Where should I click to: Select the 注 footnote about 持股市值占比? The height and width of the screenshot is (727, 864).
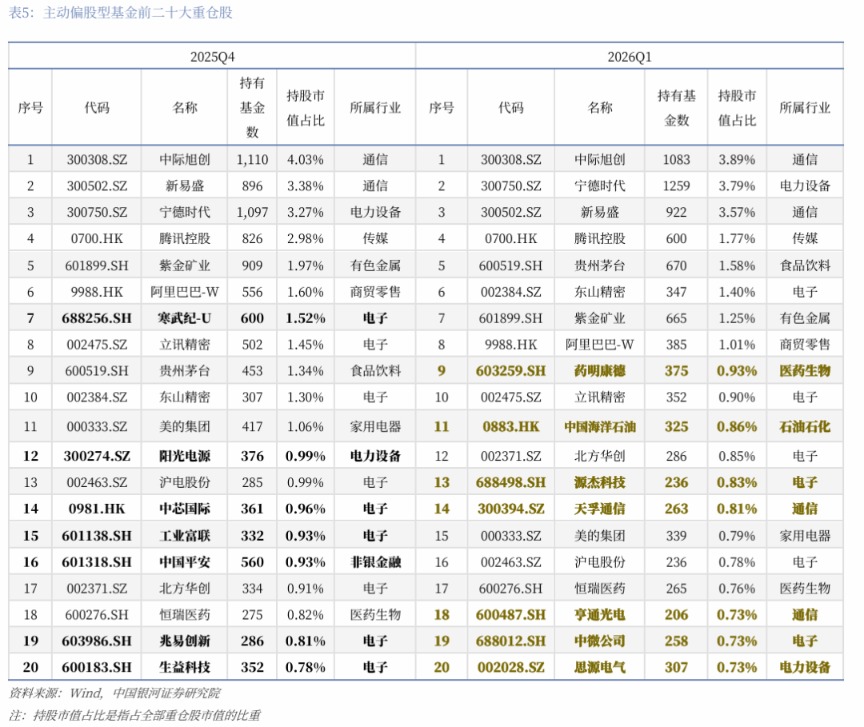(x=134, y=715)
